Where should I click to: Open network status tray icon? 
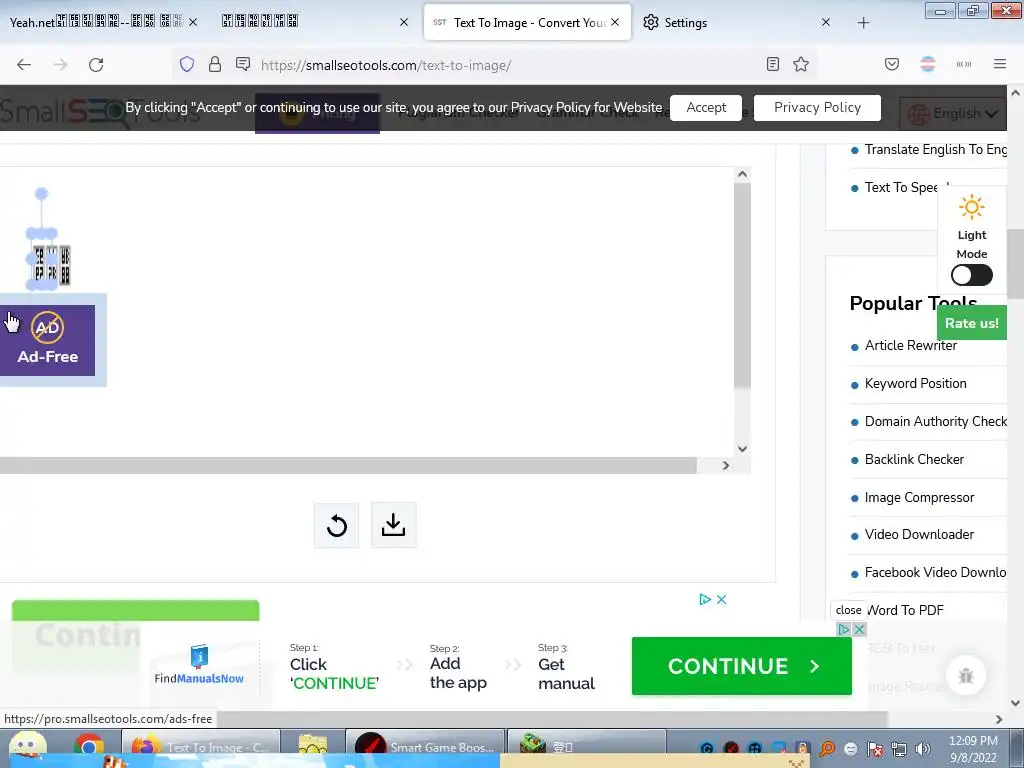click(x=899, y=749)
